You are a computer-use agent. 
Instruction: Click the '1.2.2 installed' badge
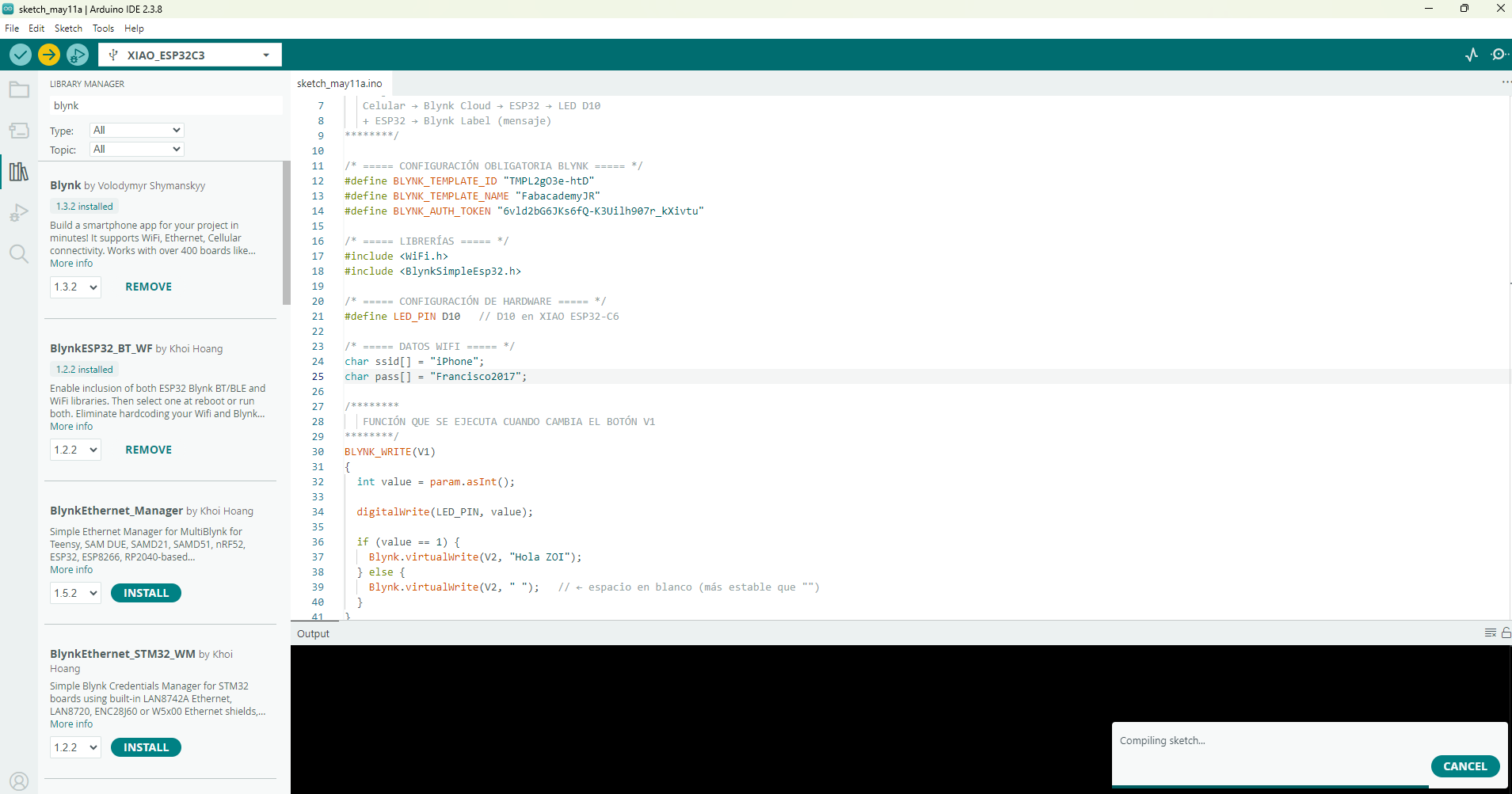(x=84, y=370)
